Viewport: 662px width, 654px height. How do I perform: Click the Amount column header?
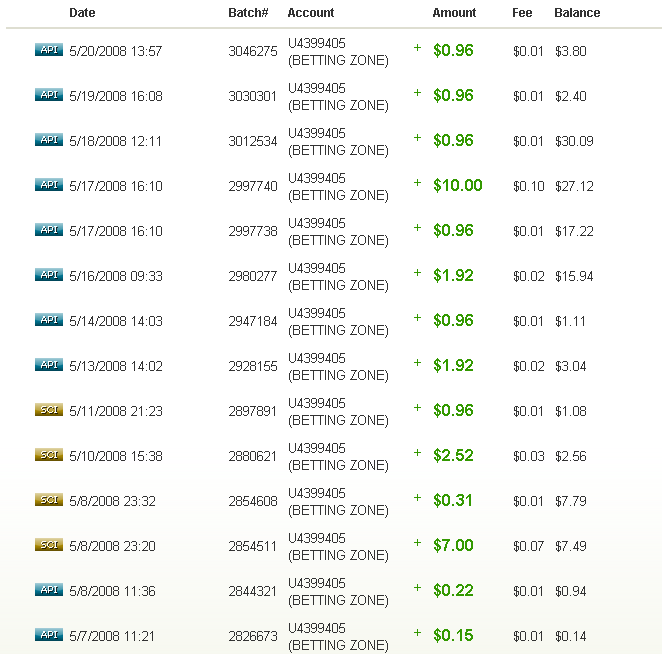454,13
